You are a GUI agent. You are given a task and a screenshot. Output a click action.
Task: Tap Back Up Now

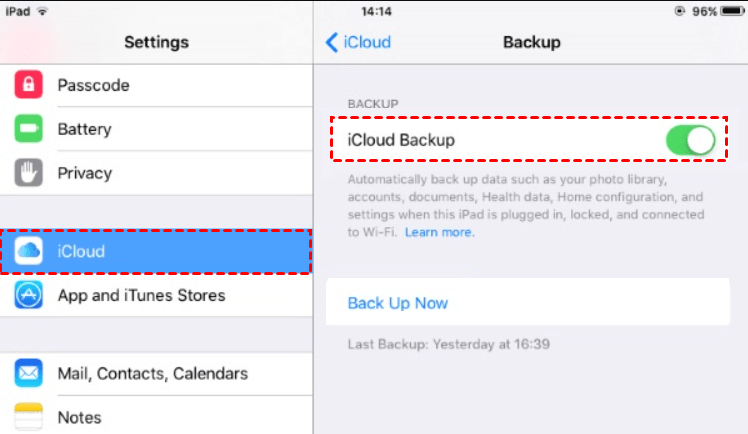click(x=397, y=303)
